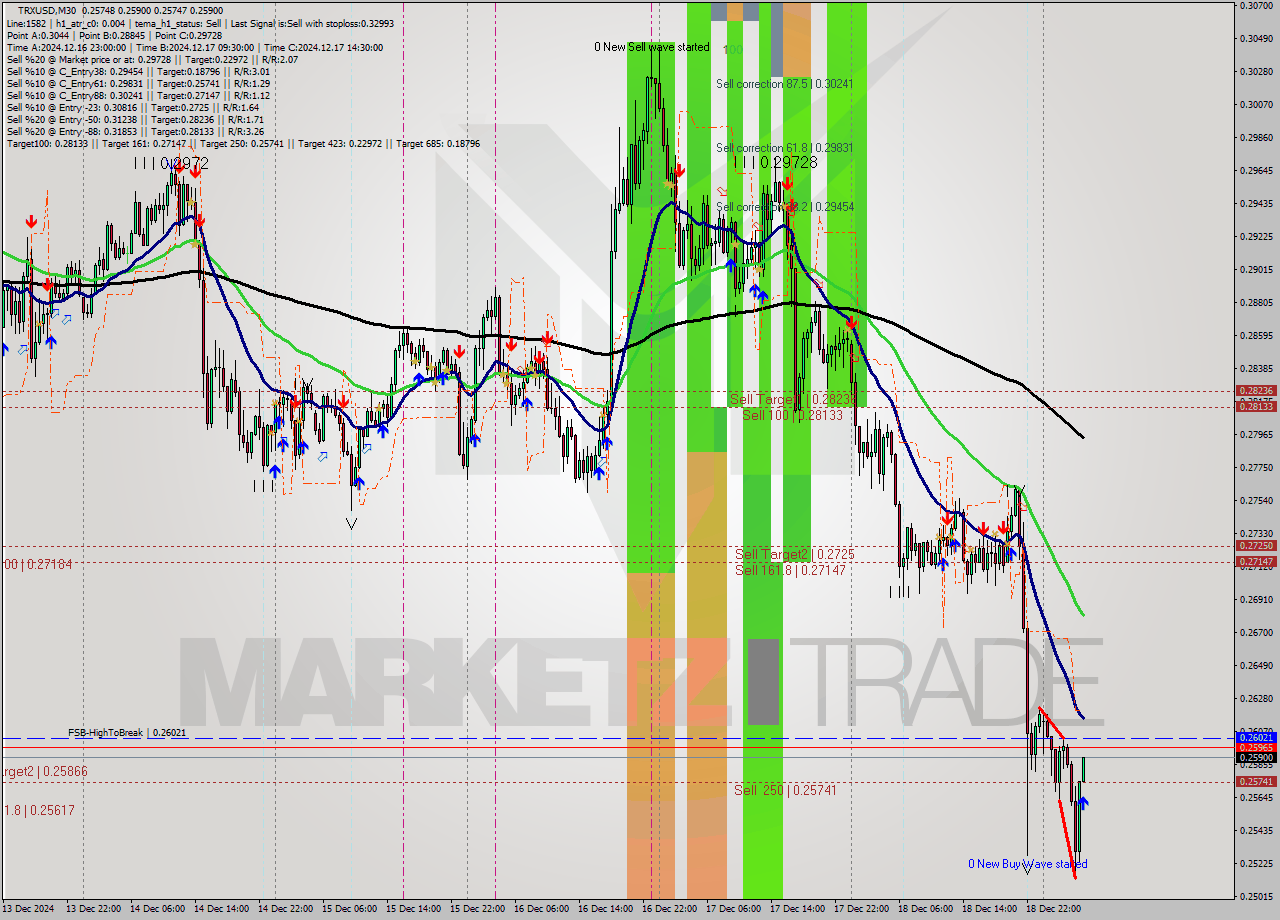The height and width of the screenshot is (920, 1280).
Task: Click the 'rget2 | 0.25866' left-edge label
Action: pyautogui.click(x=45, y=772)
